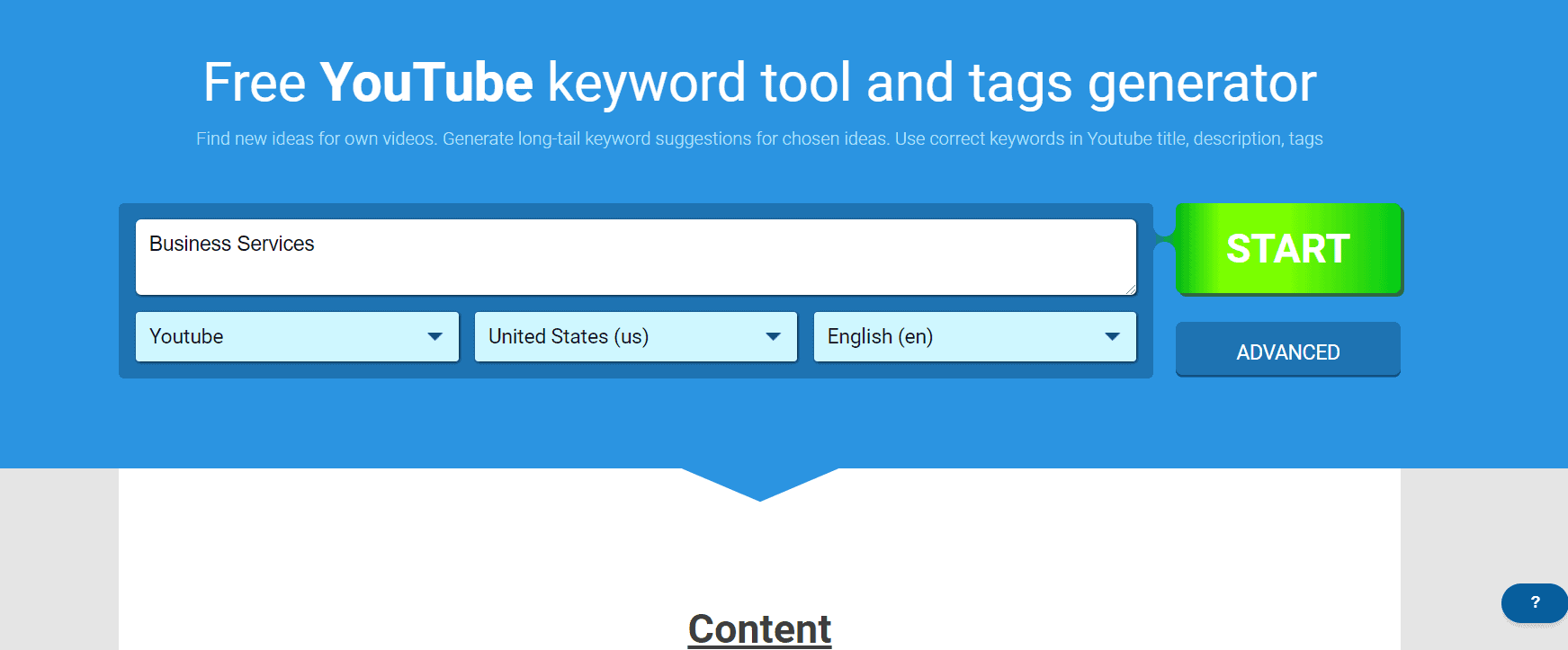Open the English (en) language dropdown

pos(975,336)
